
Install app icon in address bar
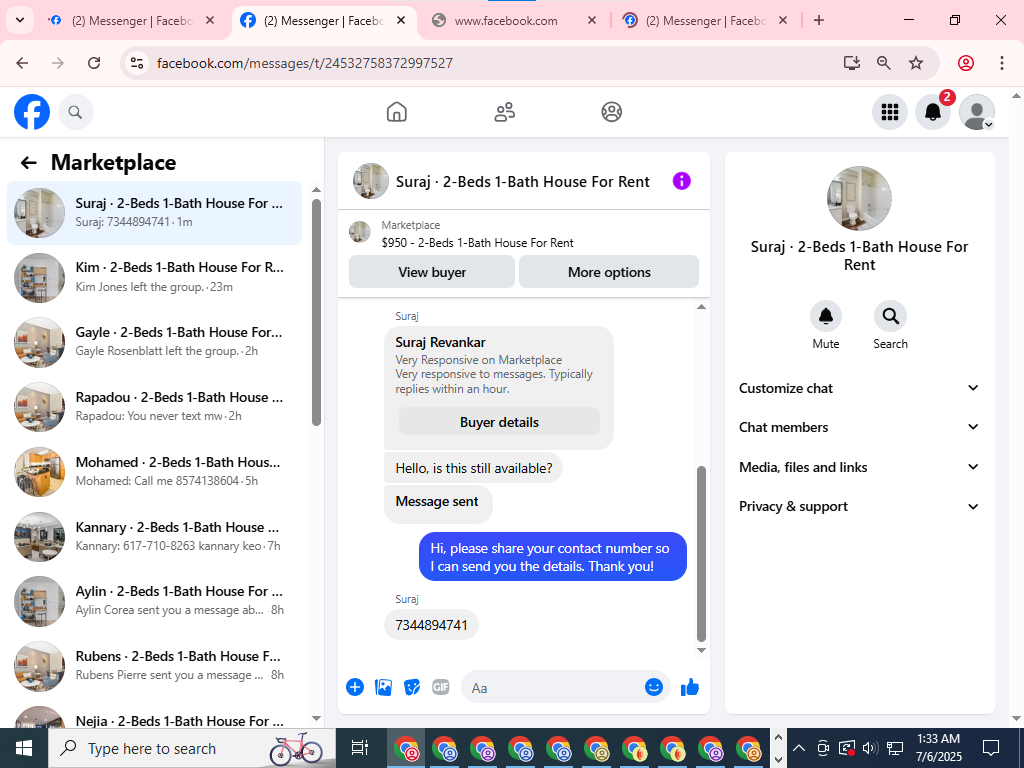click(852, 63)
